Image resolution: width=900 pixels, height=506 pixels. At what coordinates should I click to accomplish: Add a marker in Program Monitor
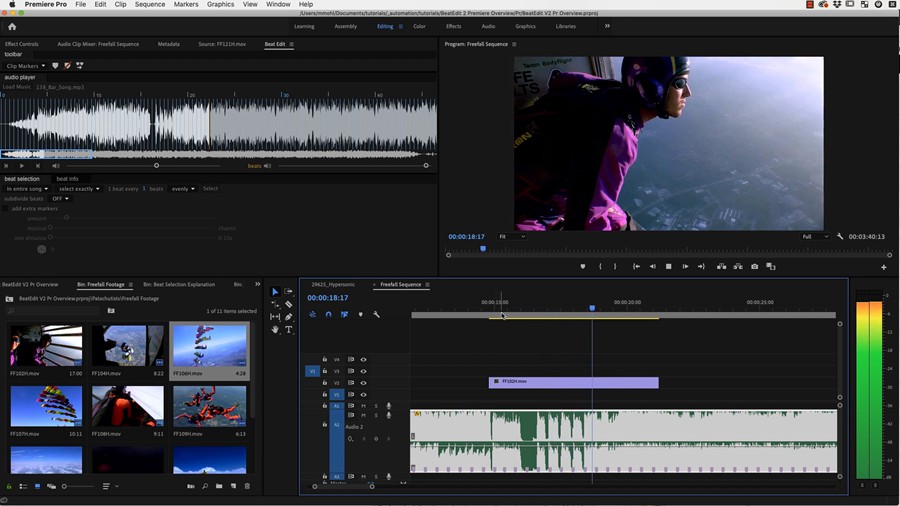(582, 267)
